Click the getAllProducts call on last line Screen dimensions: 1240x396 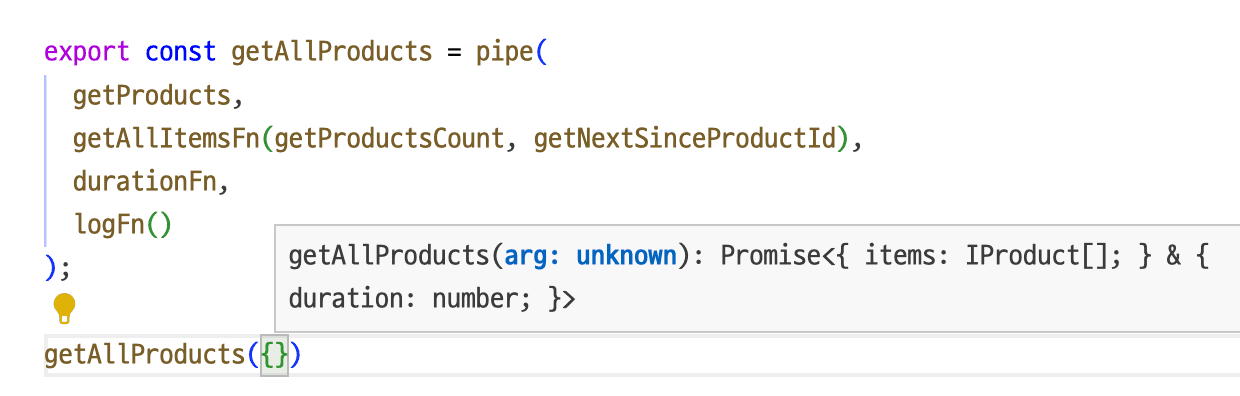pos(146,354)
